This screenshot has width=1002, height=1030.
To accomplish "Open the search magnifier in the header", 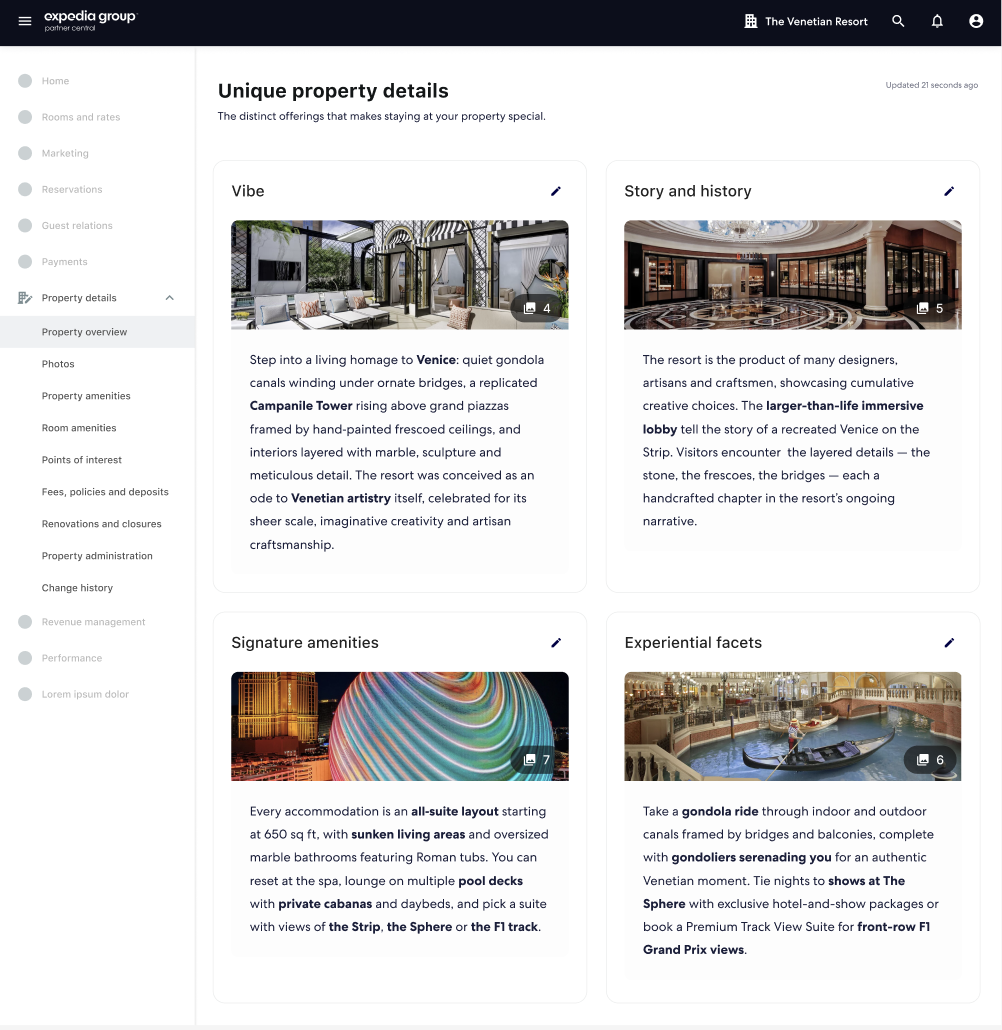I will click(898, 21).
